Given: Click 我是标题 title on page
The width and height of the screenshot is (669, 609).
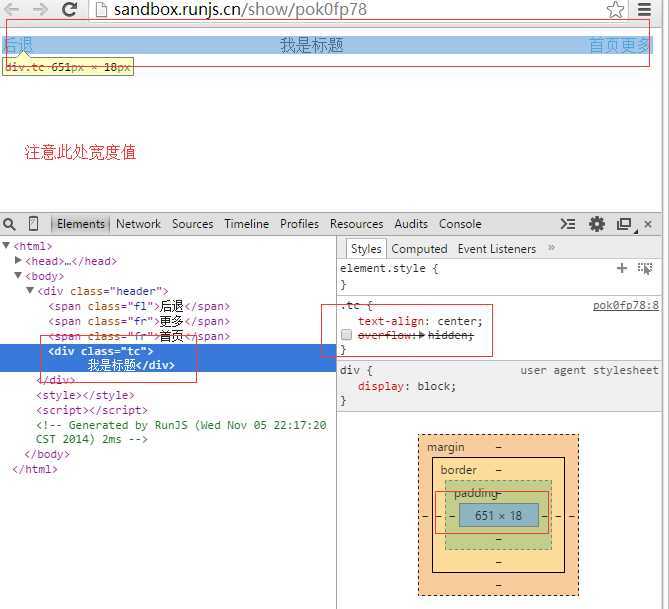Looking at the screenshot, I should point(311,45).
